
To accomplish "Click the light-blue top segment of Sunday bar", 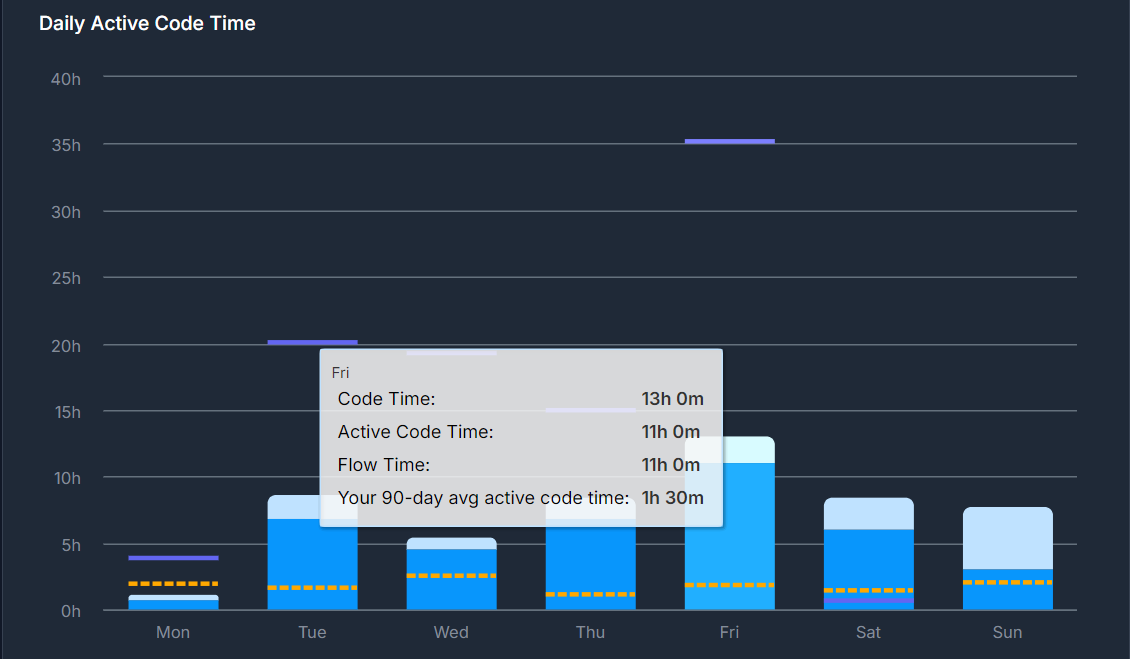I will click(x=1007, y=538).
